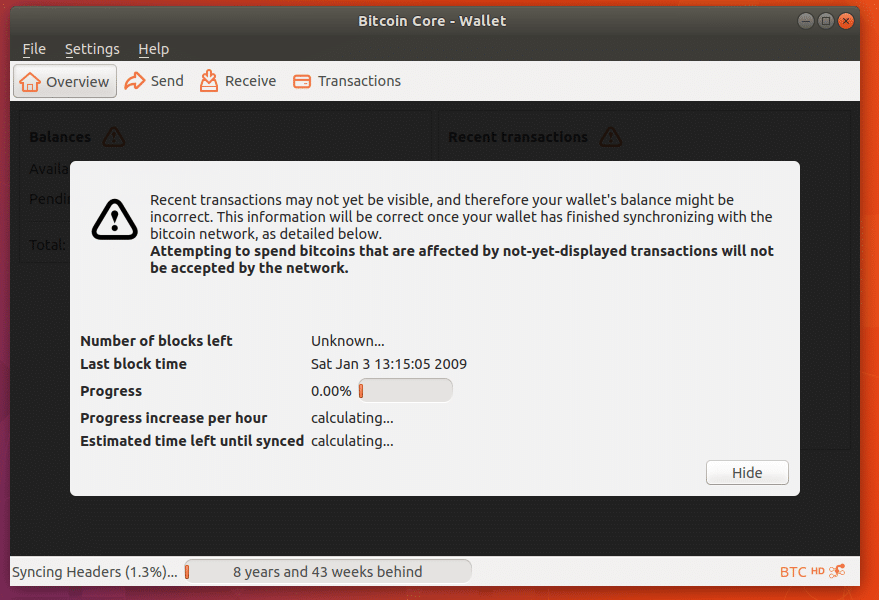This screenshot has height=600, width=879.
Task: Hide the synchronization warning overlay
Action: 747,473
